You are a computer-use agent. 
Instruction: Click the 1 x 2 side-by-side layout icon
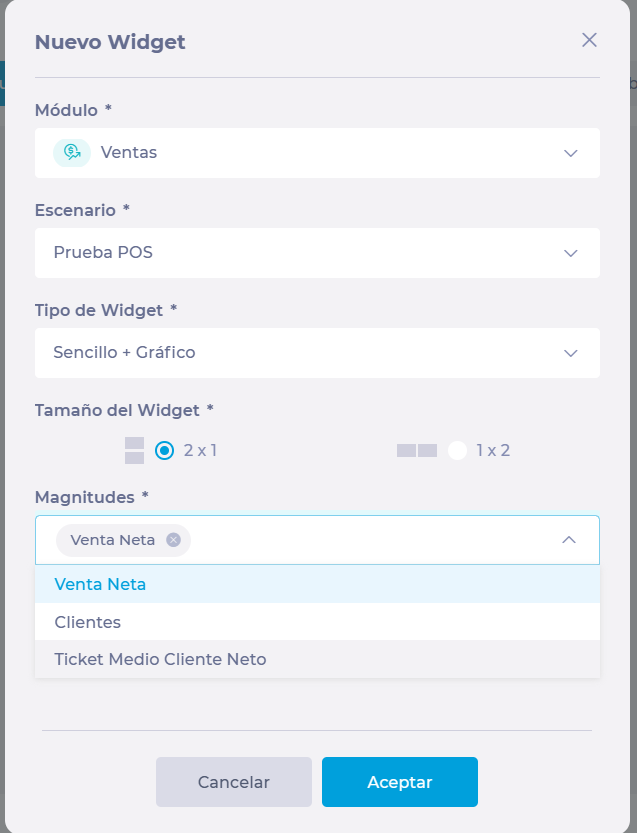point(417,450)
